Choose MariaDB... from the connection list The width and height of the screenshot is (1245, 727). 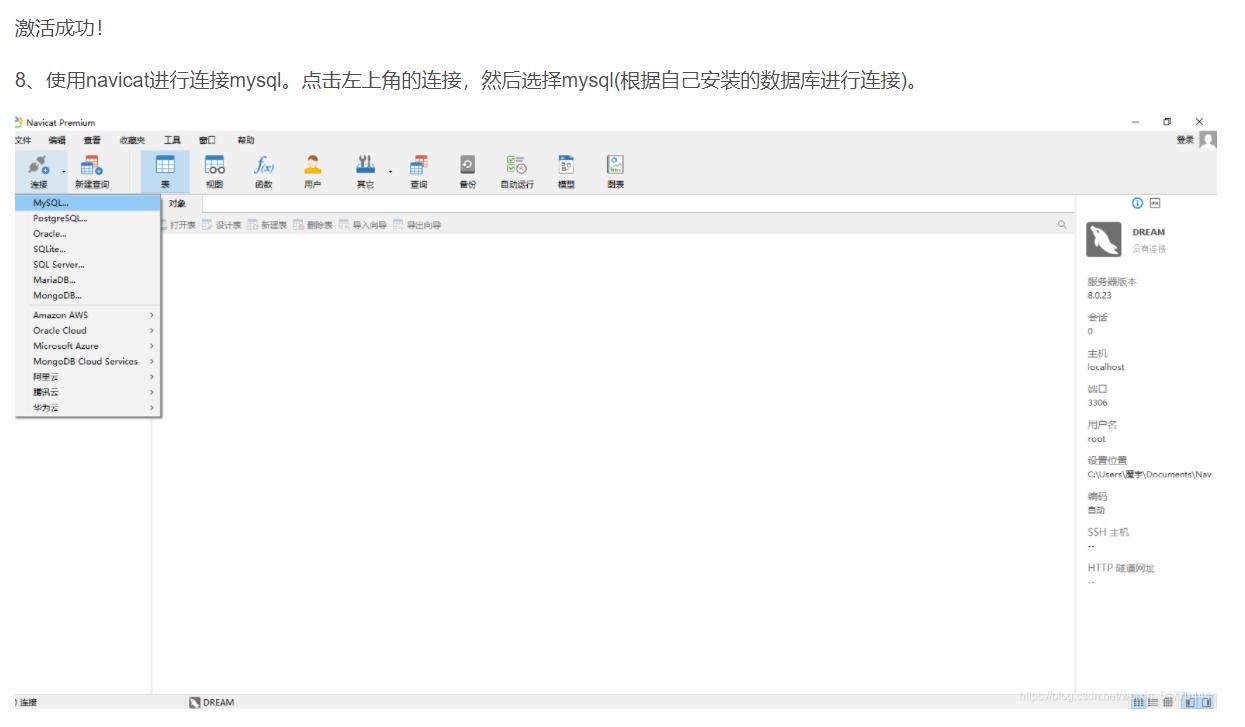pyautogui.click(x=88, y=280)
